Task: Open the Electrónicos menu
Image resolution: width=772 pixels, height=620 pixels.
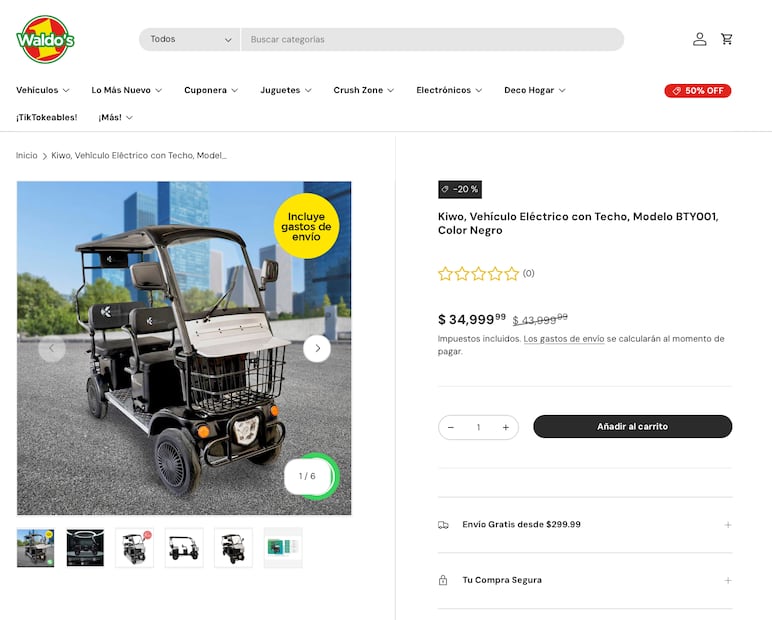Action: tap(449, 90)
